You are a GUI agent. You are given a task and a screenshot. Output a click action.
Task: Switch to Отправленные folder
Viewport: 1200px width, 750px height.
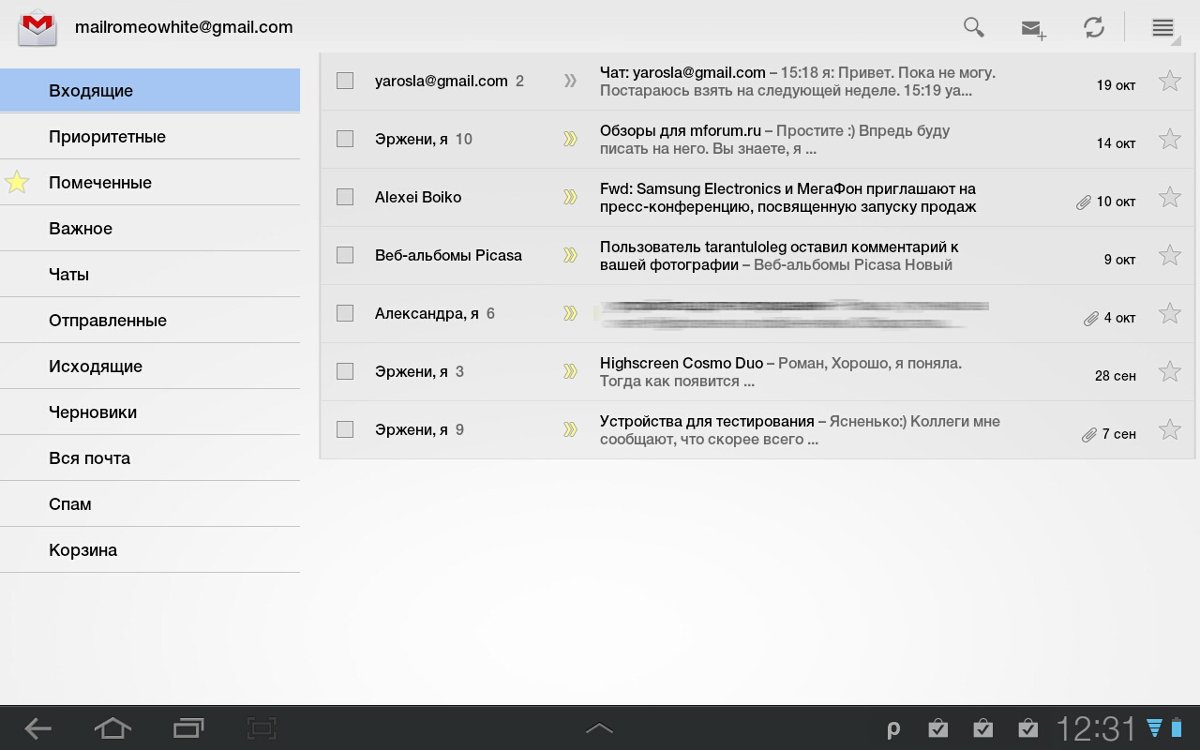pos(108,321)
